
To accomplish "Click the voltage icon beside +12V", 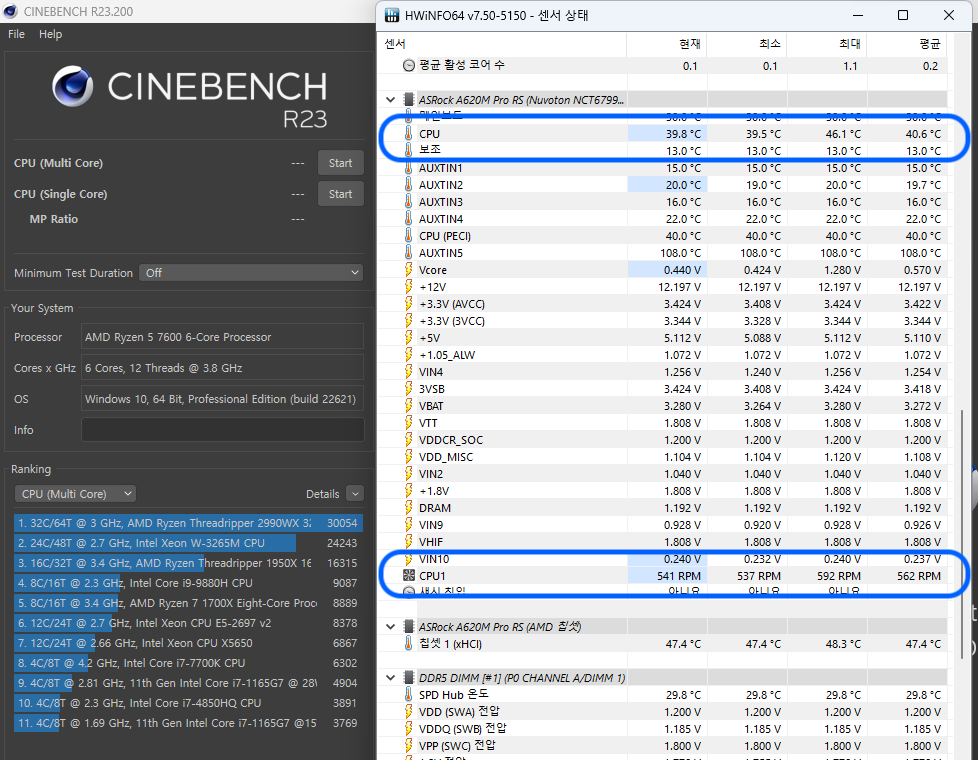I will pyautogui.click(x=409, y=286).
